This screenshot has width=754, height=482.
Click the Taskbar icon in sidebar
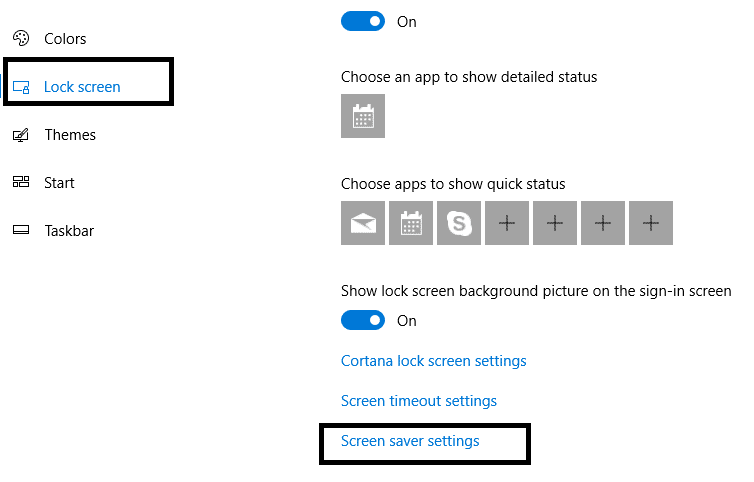(20, 231)
